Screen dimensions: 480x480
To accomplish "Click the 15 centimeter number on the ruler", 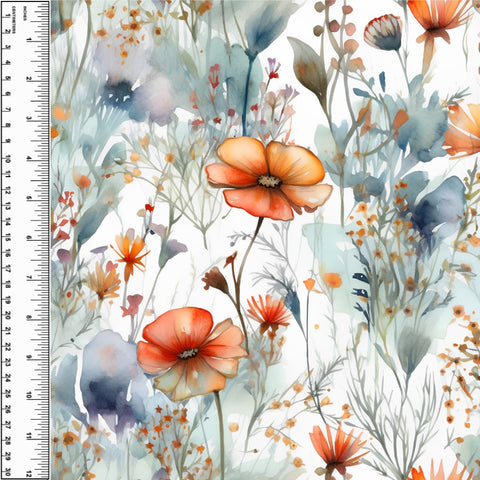I will (8, 237).
